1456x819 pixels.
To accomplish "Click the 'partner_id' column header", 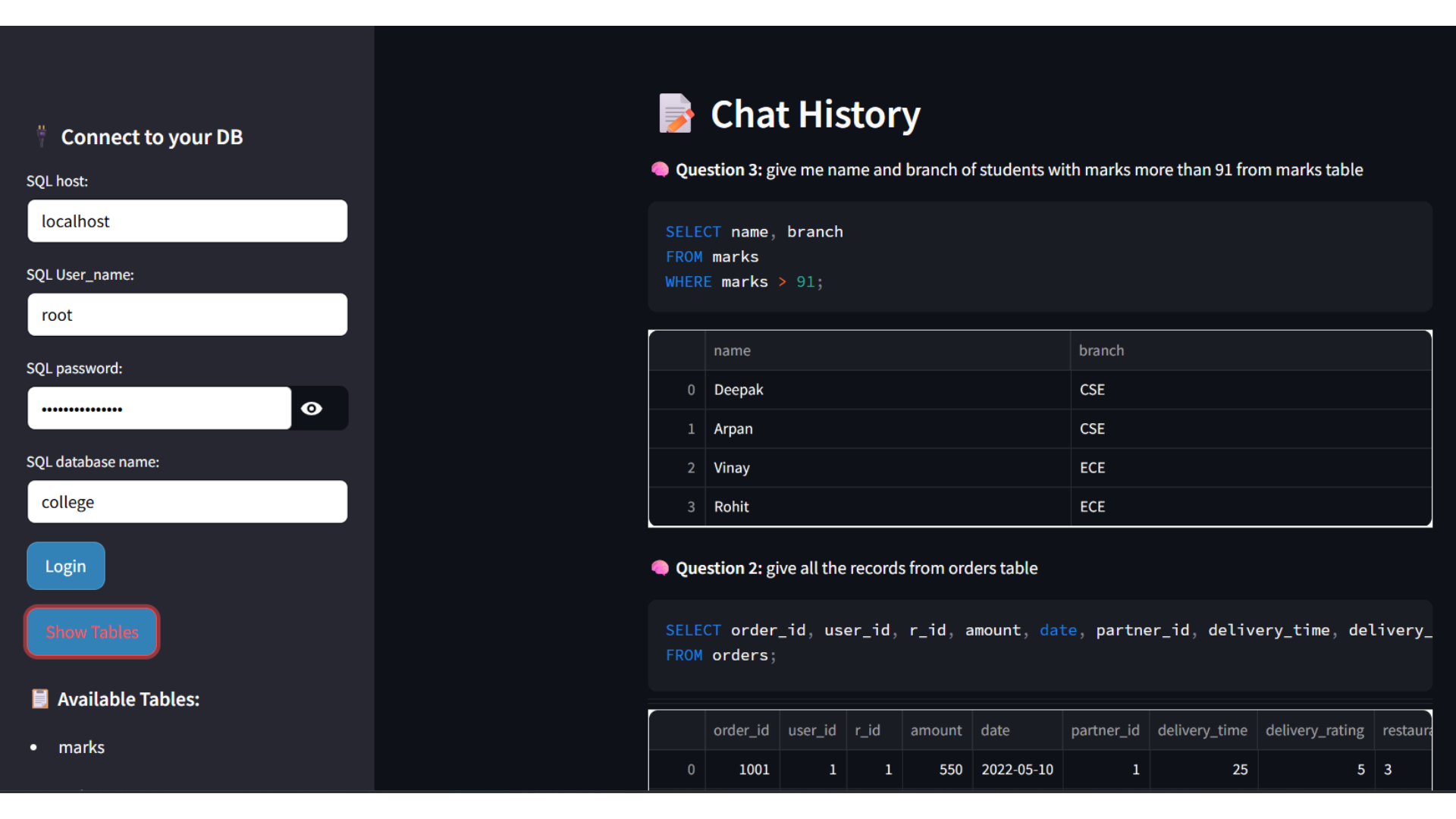I will (x=1105, y=730).
